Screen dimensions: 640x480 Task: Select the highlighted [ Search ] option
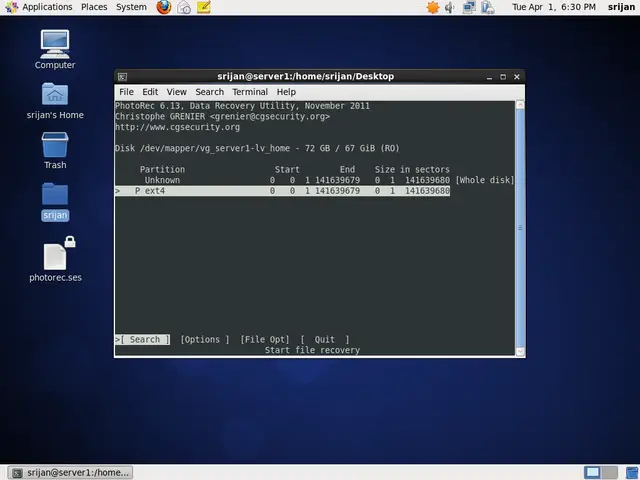click(142, 340)
